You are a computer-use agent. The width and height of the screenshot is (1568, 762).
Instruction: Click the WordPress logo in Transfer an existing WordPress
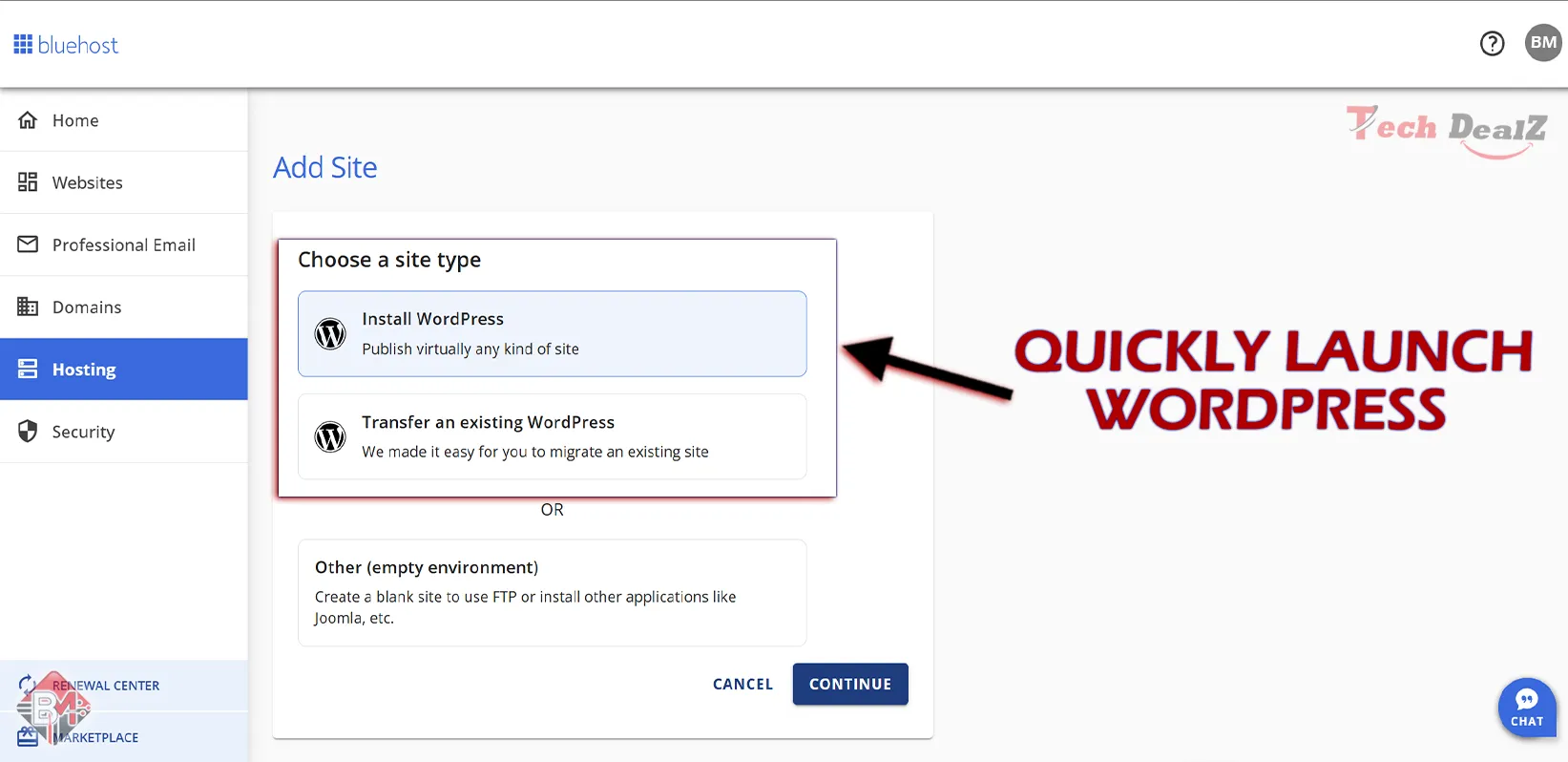pyautogui.click(x=330, y=437)
